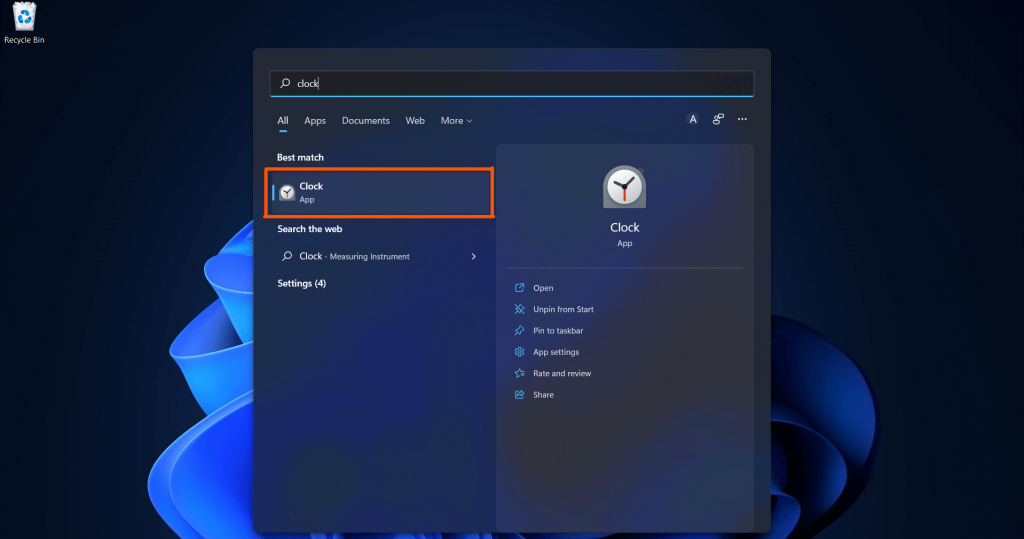Open the three-dots options menu
This screenshot has height=539, width=1024.
(742, 119)
